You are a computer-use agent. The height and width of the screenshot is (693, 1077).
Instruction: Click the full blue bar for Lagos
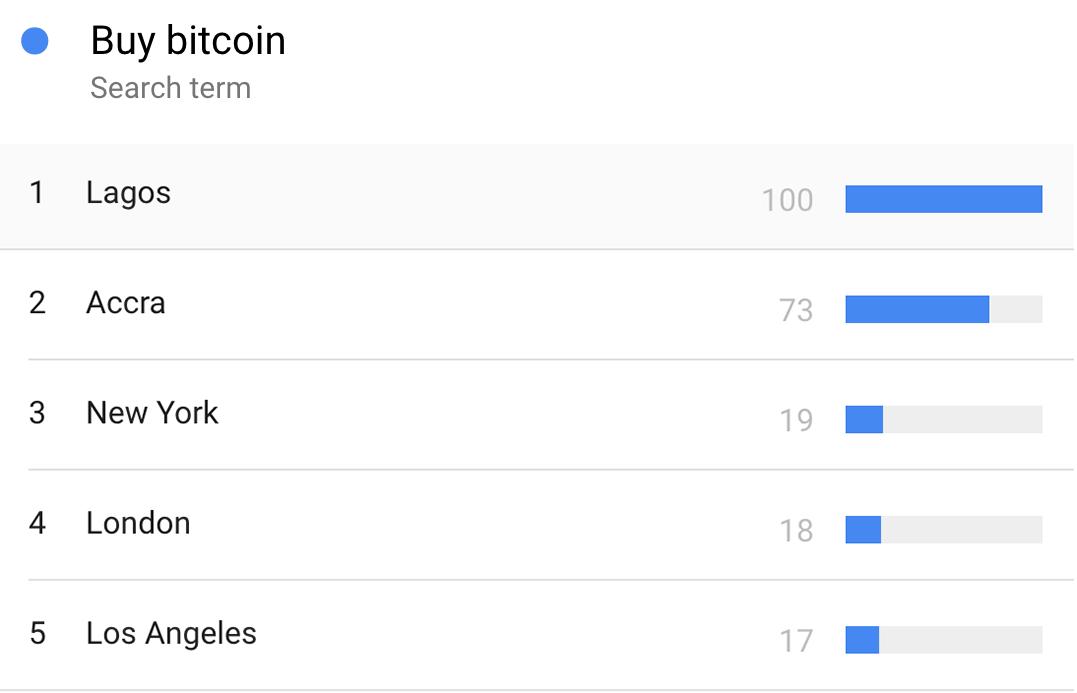coord(943,199)
